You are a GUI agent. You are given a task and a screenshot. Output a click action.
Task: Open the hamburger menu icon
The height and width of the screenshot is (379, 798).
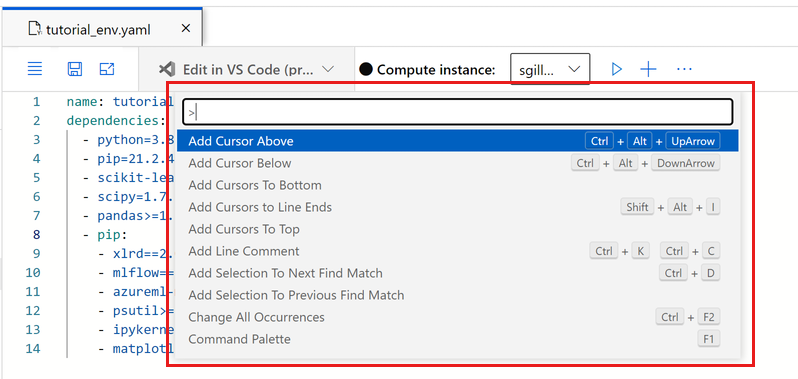pos(35,69)
